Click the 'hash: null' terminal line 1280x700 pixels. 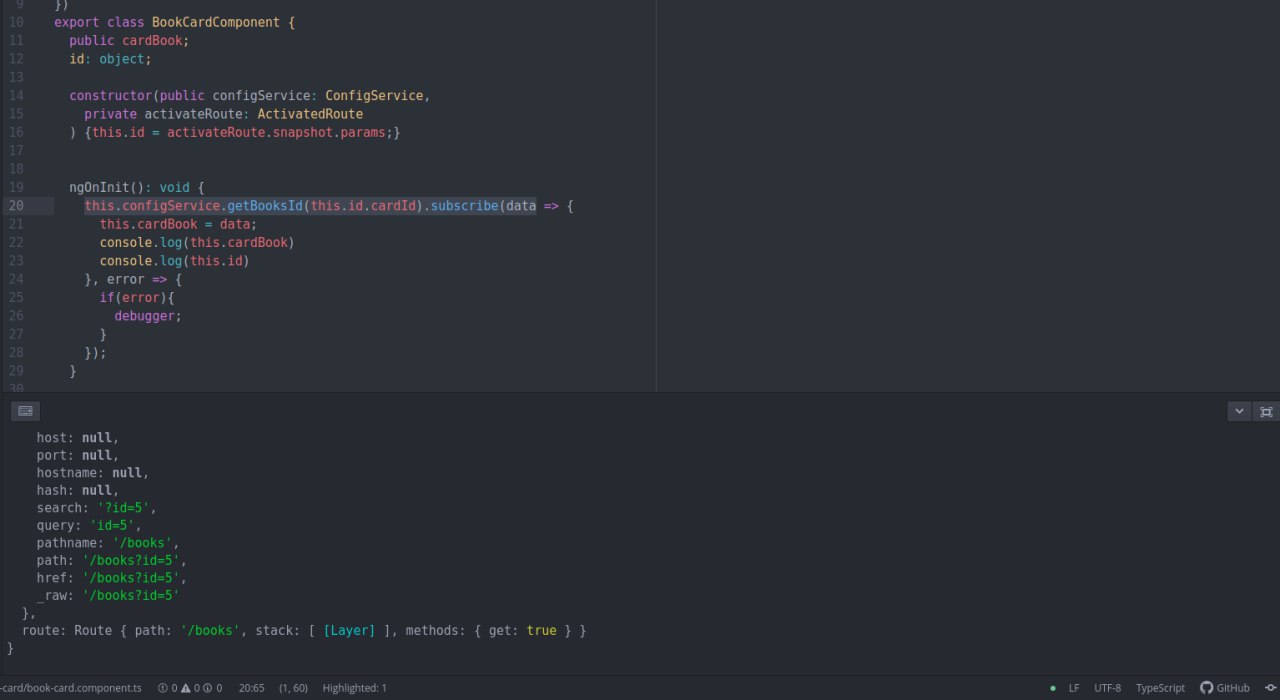(x=78, y=491)
